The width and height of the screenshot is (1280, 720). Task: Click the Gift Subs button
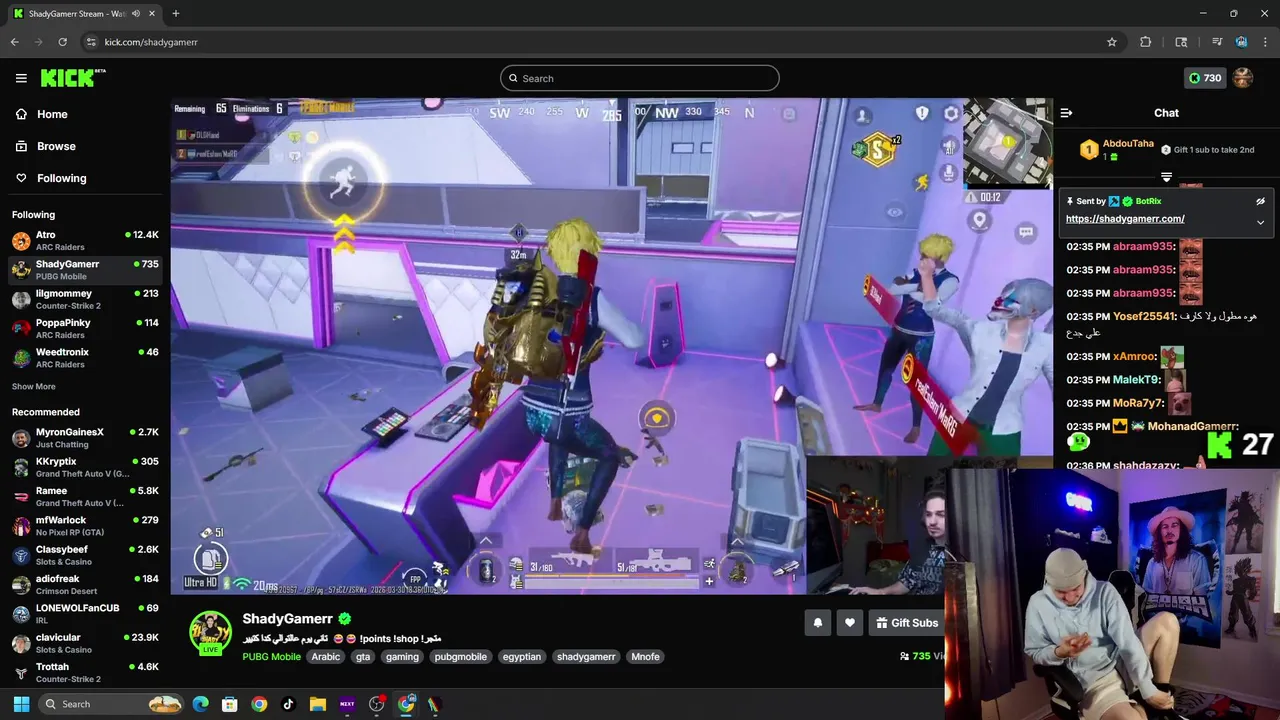pos(907,623)
